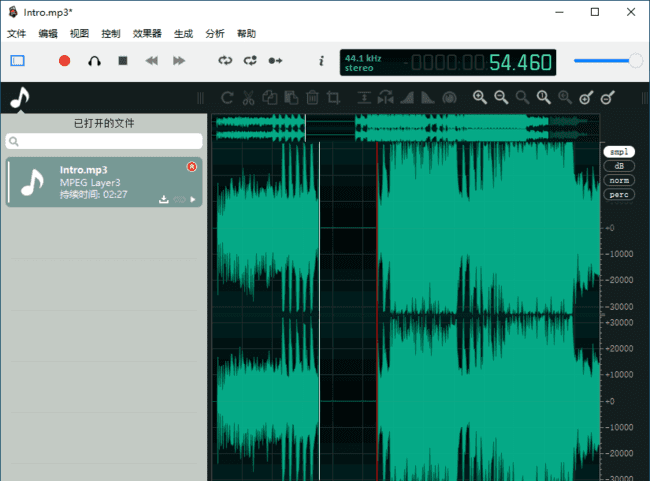Switch vertical scale to dB
This screenshot has width=650, height=481.
(x=619, y=166)
